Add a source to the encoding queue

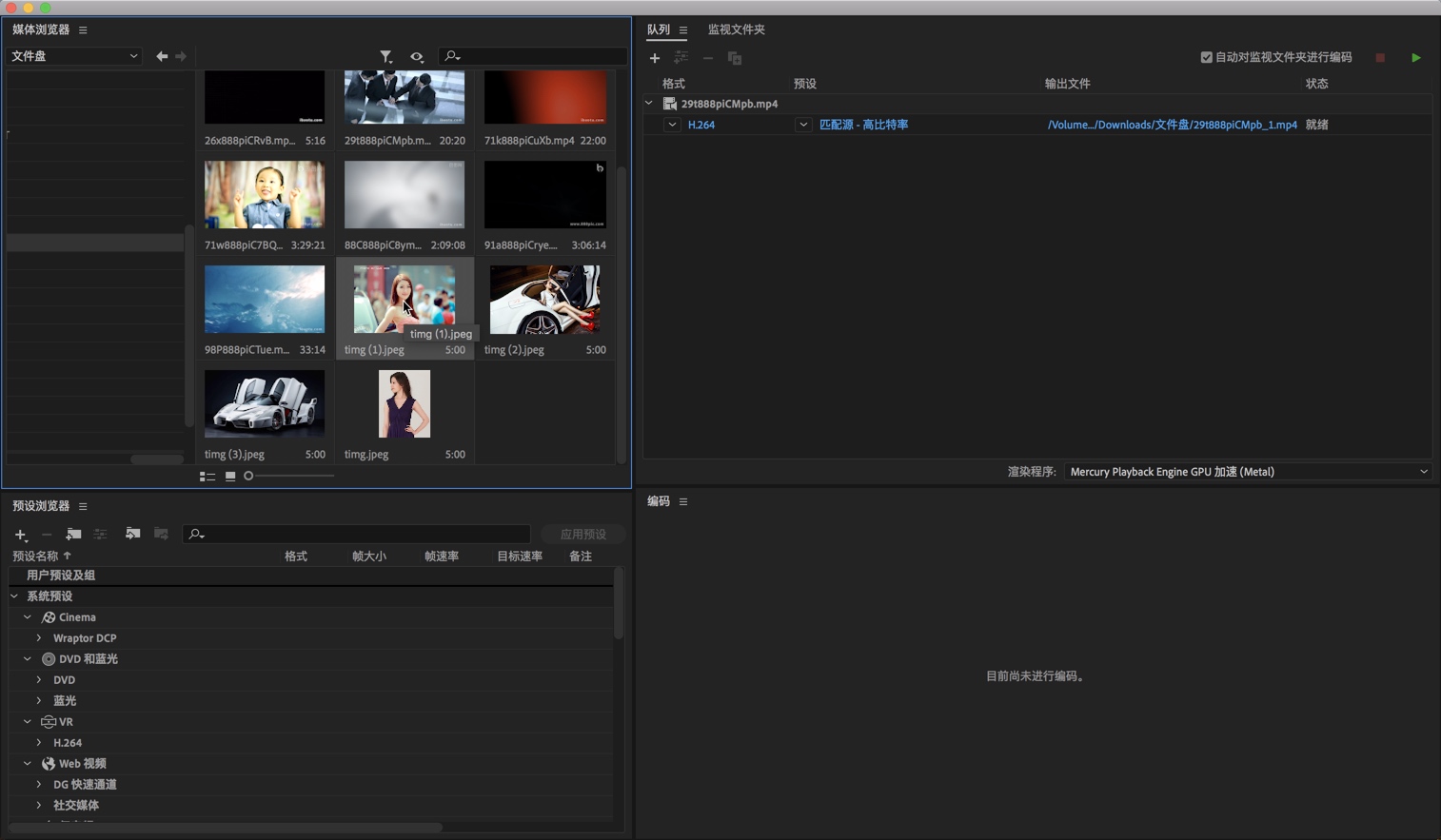pos(655,58)
